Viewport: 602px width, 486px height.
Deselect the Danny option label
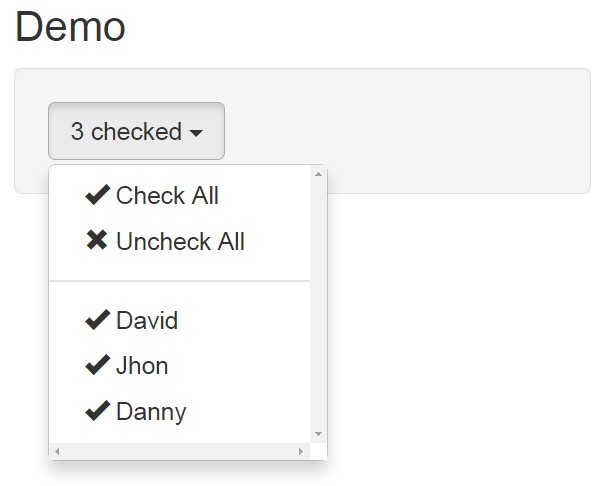[151, 412]
